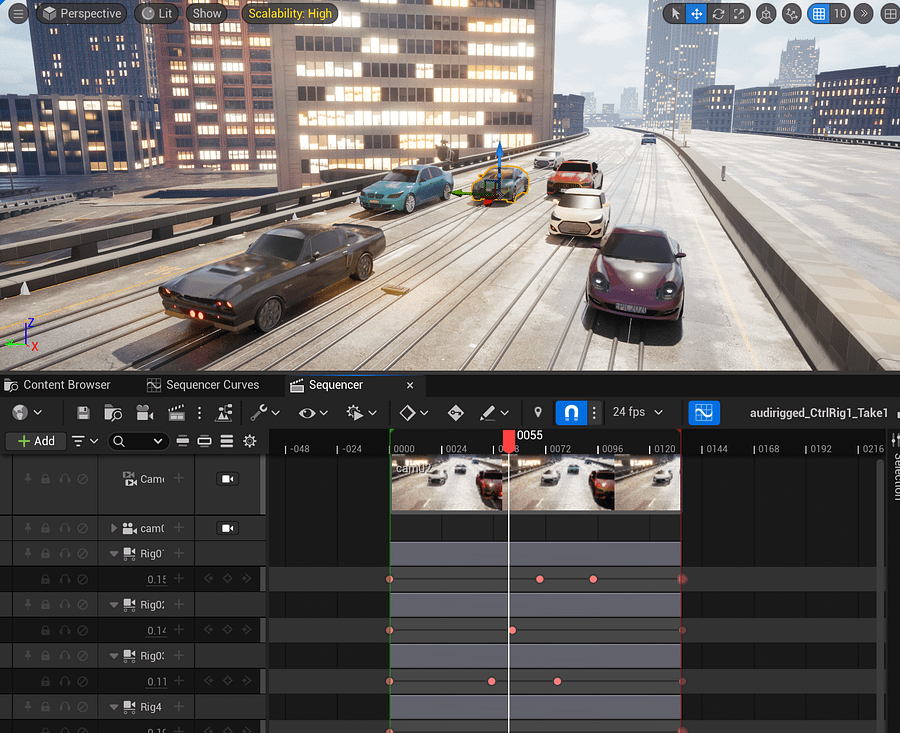Expand the cam0 camera track
The height and width of the screenshot is (733, 900).
(x=114, y=528)
